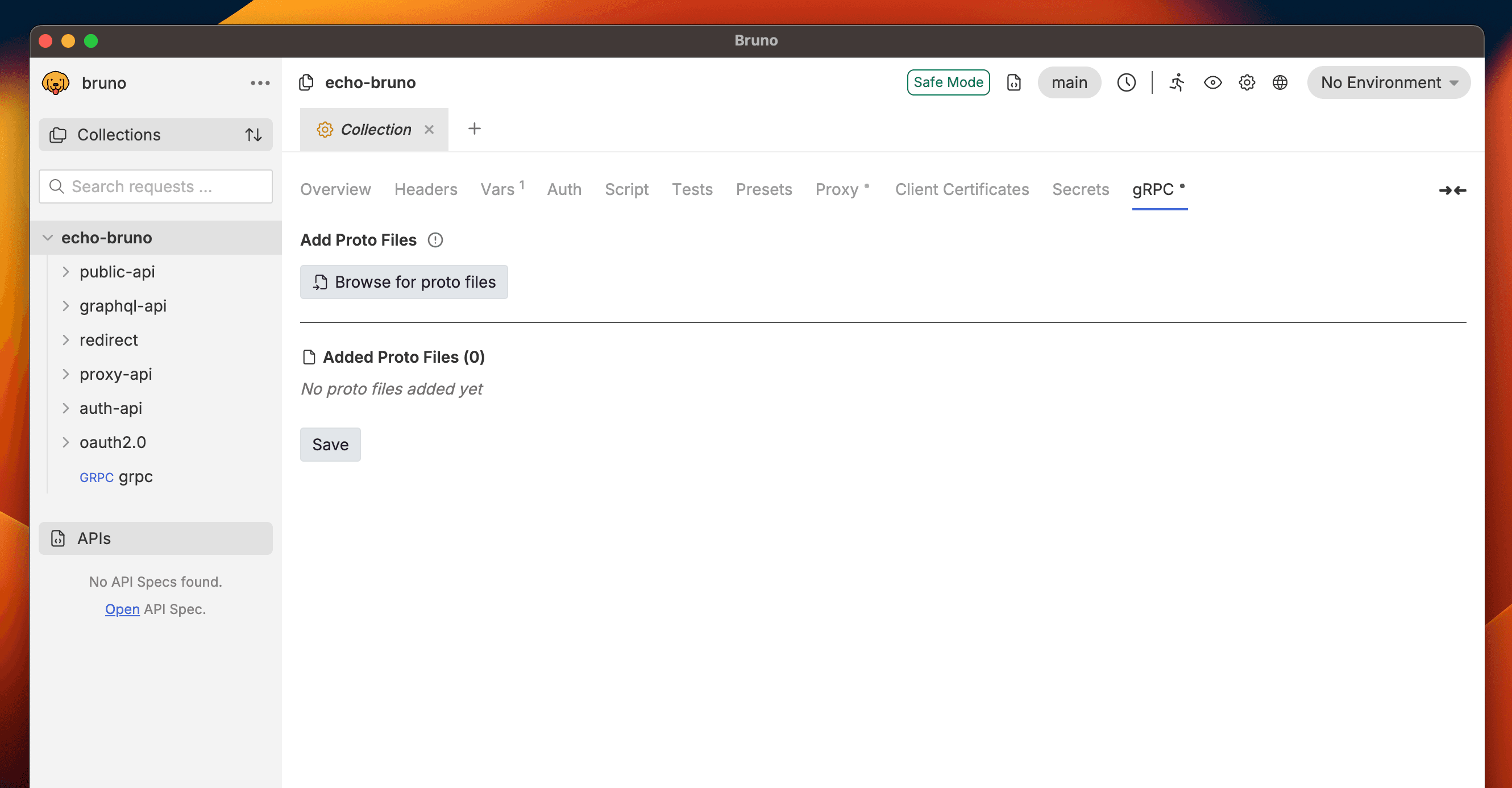Image resolution: width=1512 pixels, height=788 pixels.
Task: Collapse tabs using the inward arrows icon
Action: [x=1453, y=190]
